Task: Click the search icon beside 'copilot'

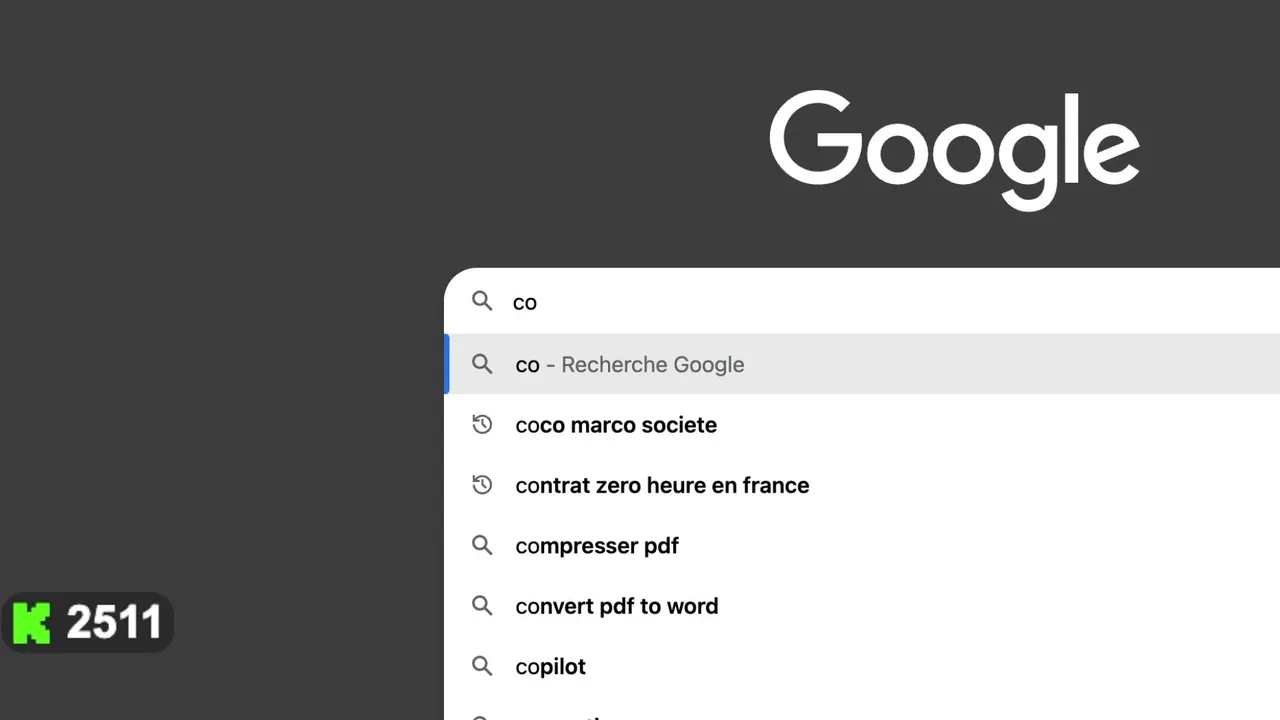Action: [x=482, y=666]
